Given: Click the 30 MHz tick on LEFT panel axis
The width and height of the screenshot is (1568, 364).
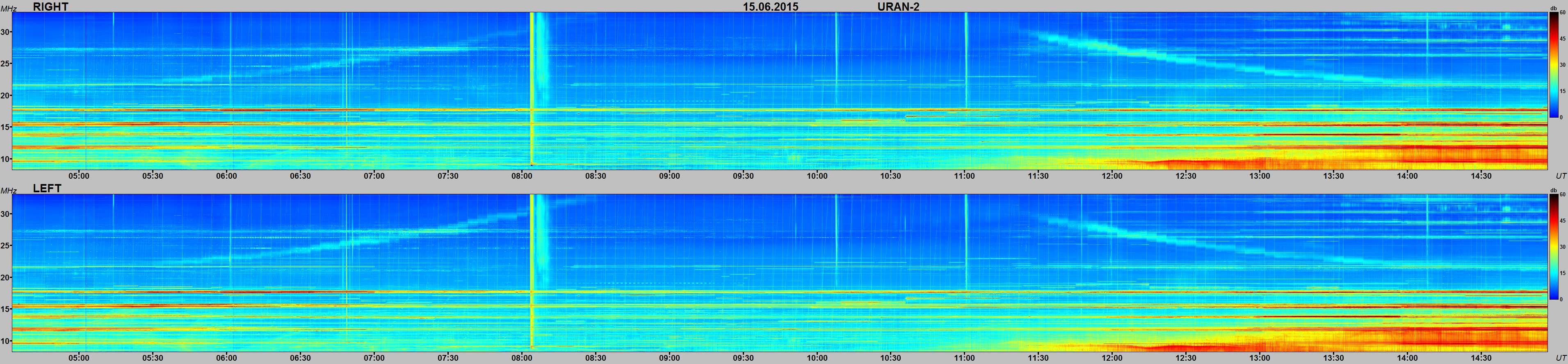Looking at the screenshot, I should [5, 214].
